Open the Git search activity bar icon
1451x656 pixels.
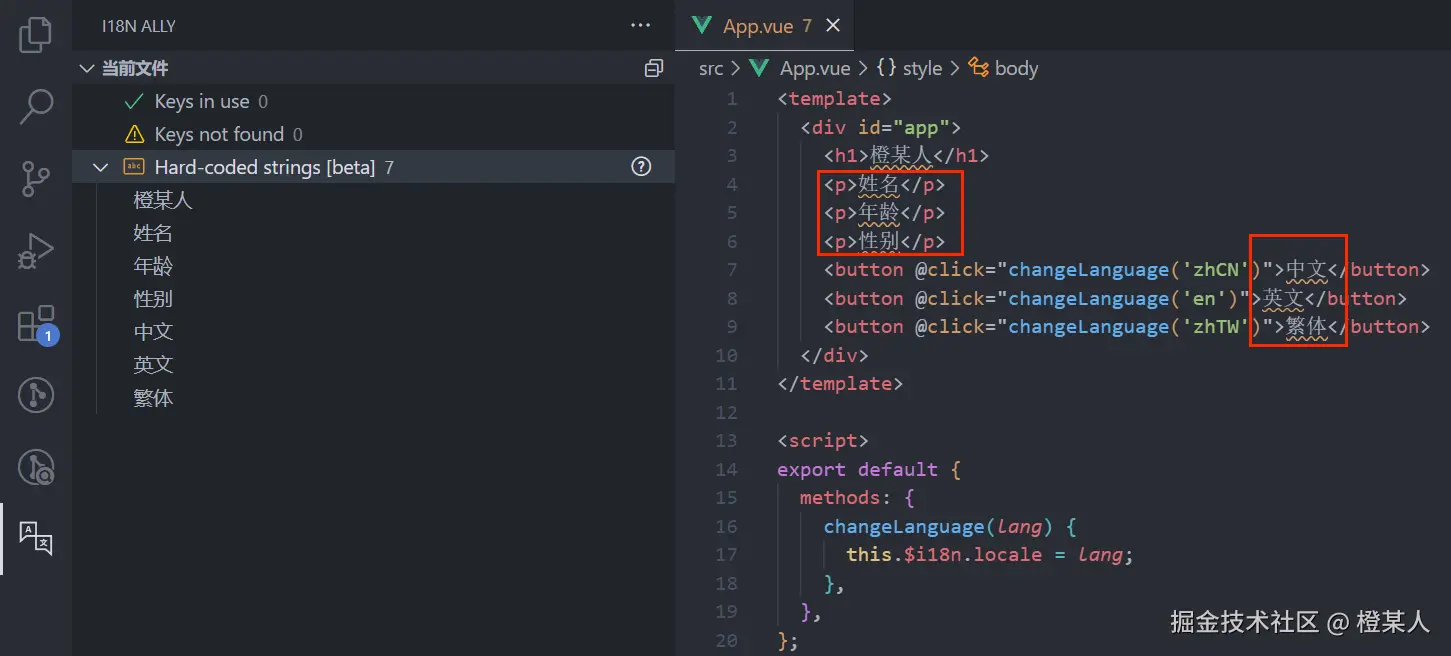click(36, 468)
